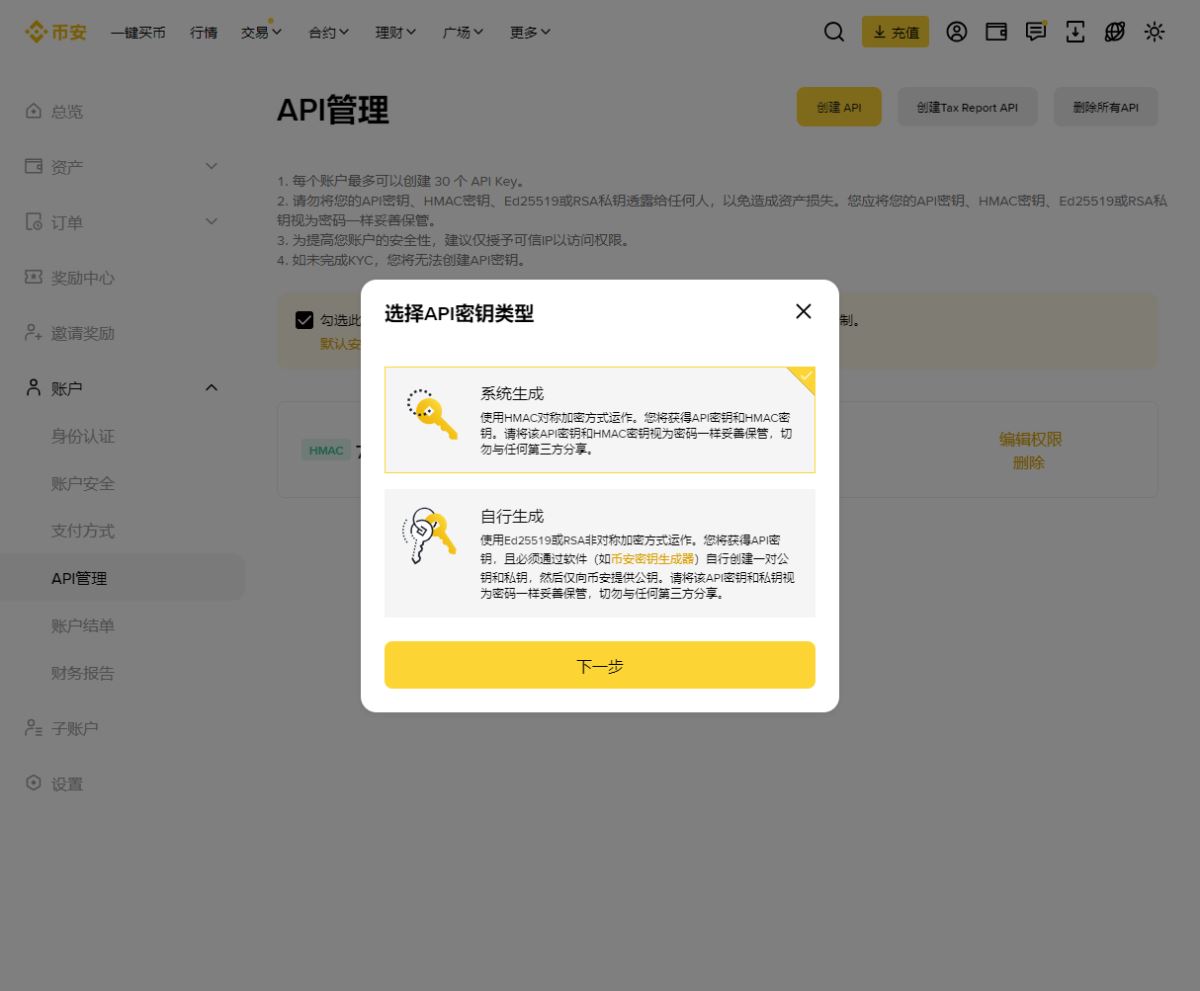Open the language selector globe icon
The image size is (1200, 991).
click(x=1114, y=31)
